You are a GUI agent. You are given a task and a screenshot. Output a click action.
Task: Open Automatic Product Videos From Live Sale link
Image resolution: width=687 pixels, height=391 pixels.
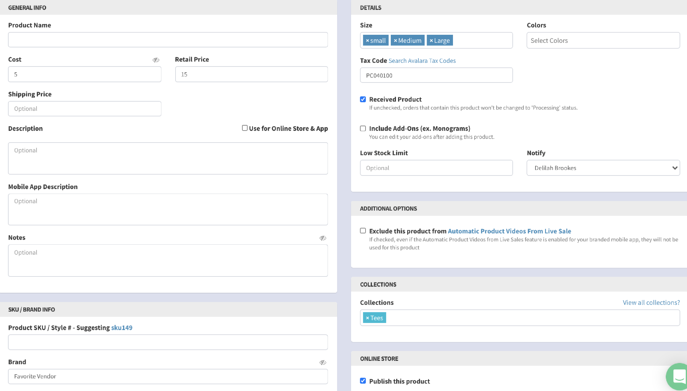[509, 231]
